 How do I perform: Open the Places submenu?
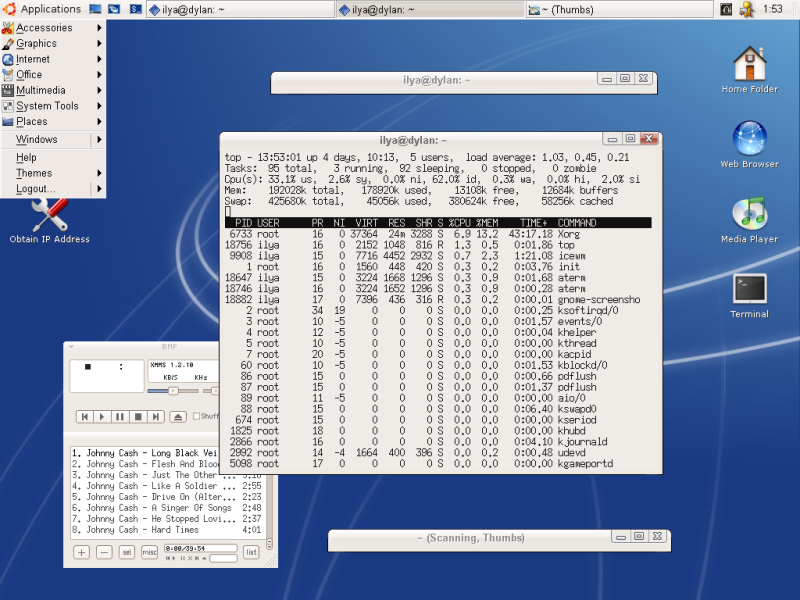[53, 121]
